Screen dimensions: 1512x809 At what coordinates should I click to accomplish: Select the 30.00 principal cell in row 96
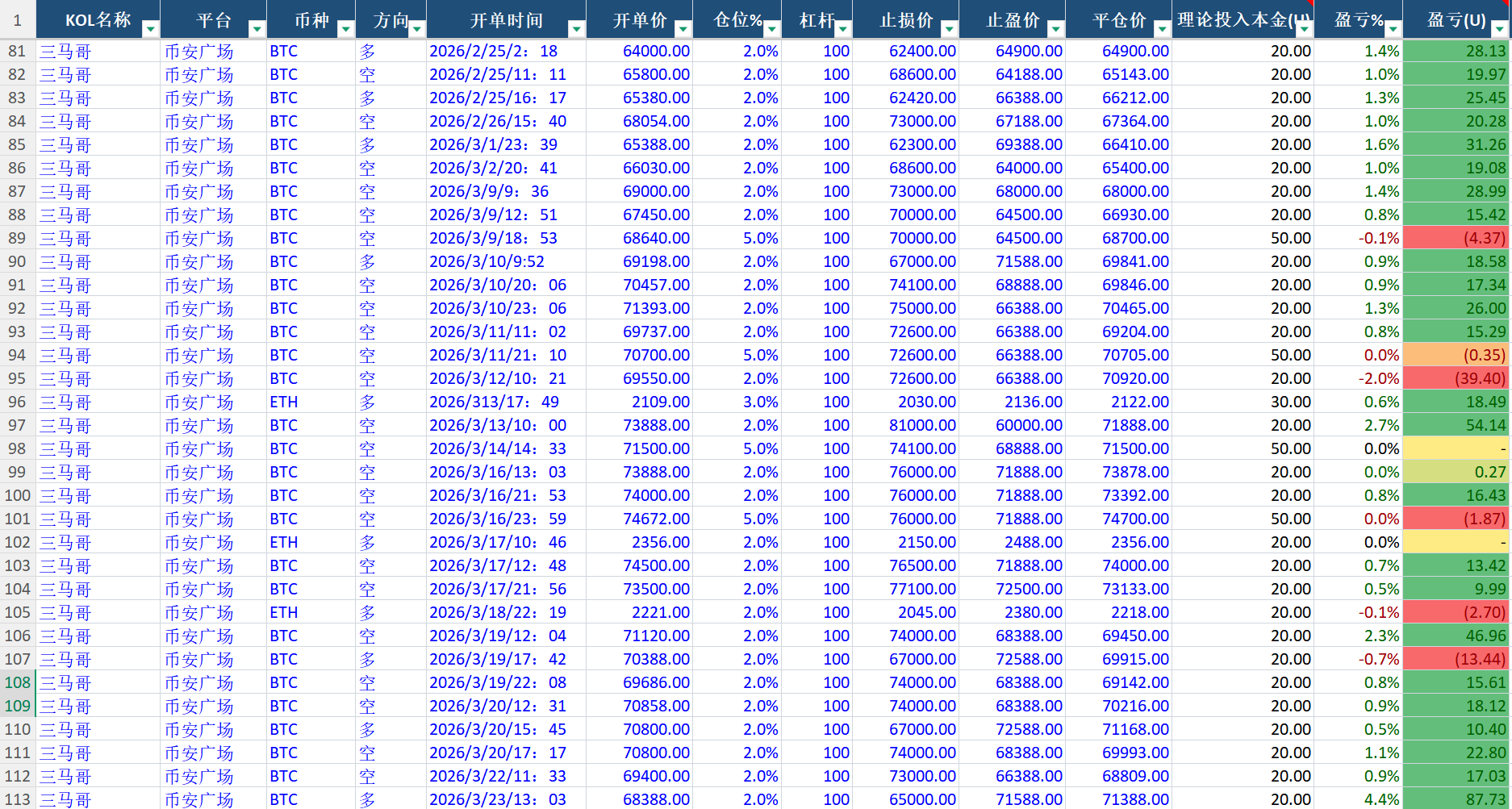1243,402
